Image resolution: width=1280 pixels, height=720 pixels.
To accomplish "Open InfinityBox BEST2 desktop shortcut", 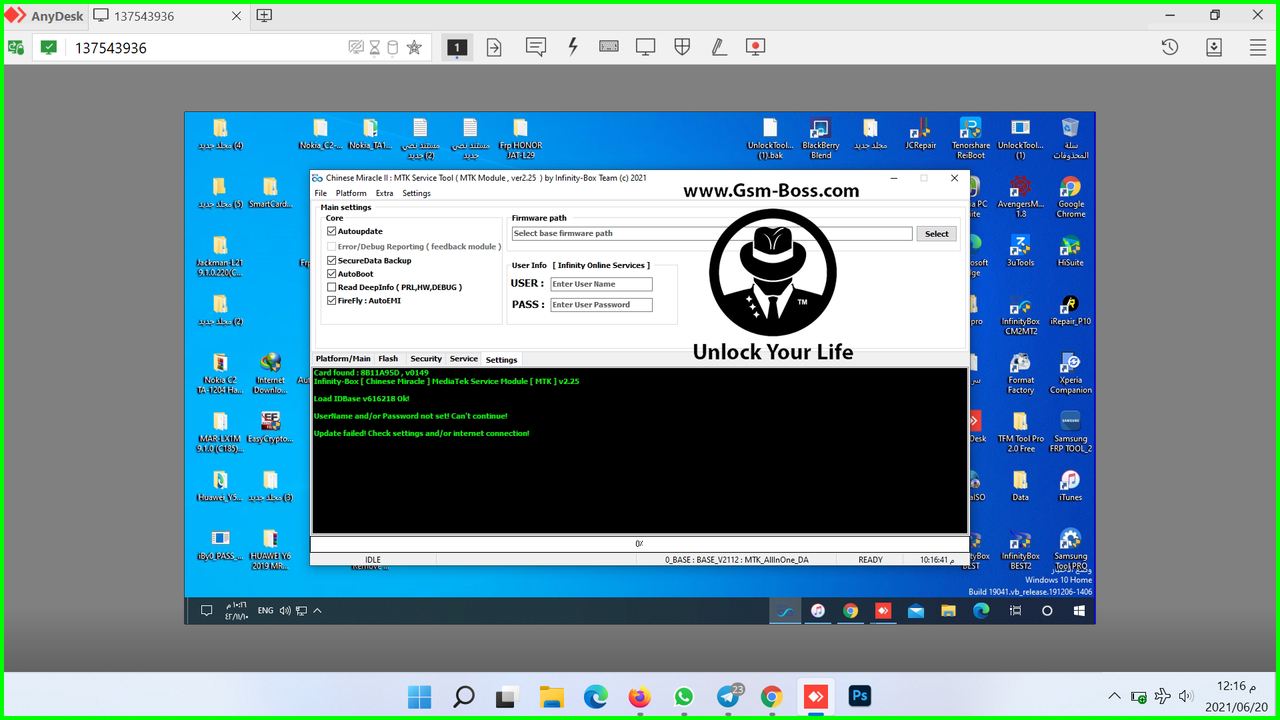I will click(x=1020, y=550).
